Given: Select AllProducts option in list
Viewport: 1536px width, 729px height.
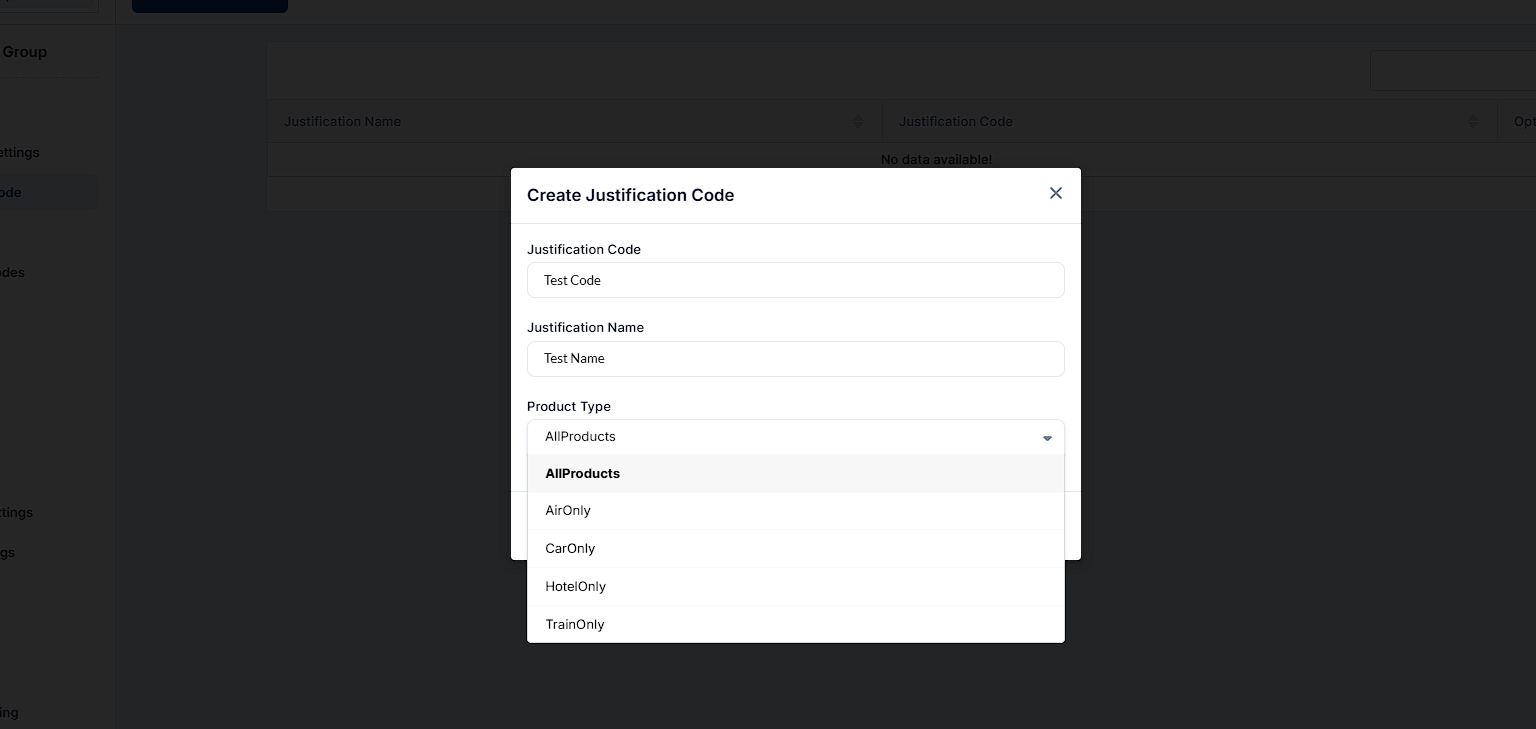Looking at the screenshot, I should (795, 473).
